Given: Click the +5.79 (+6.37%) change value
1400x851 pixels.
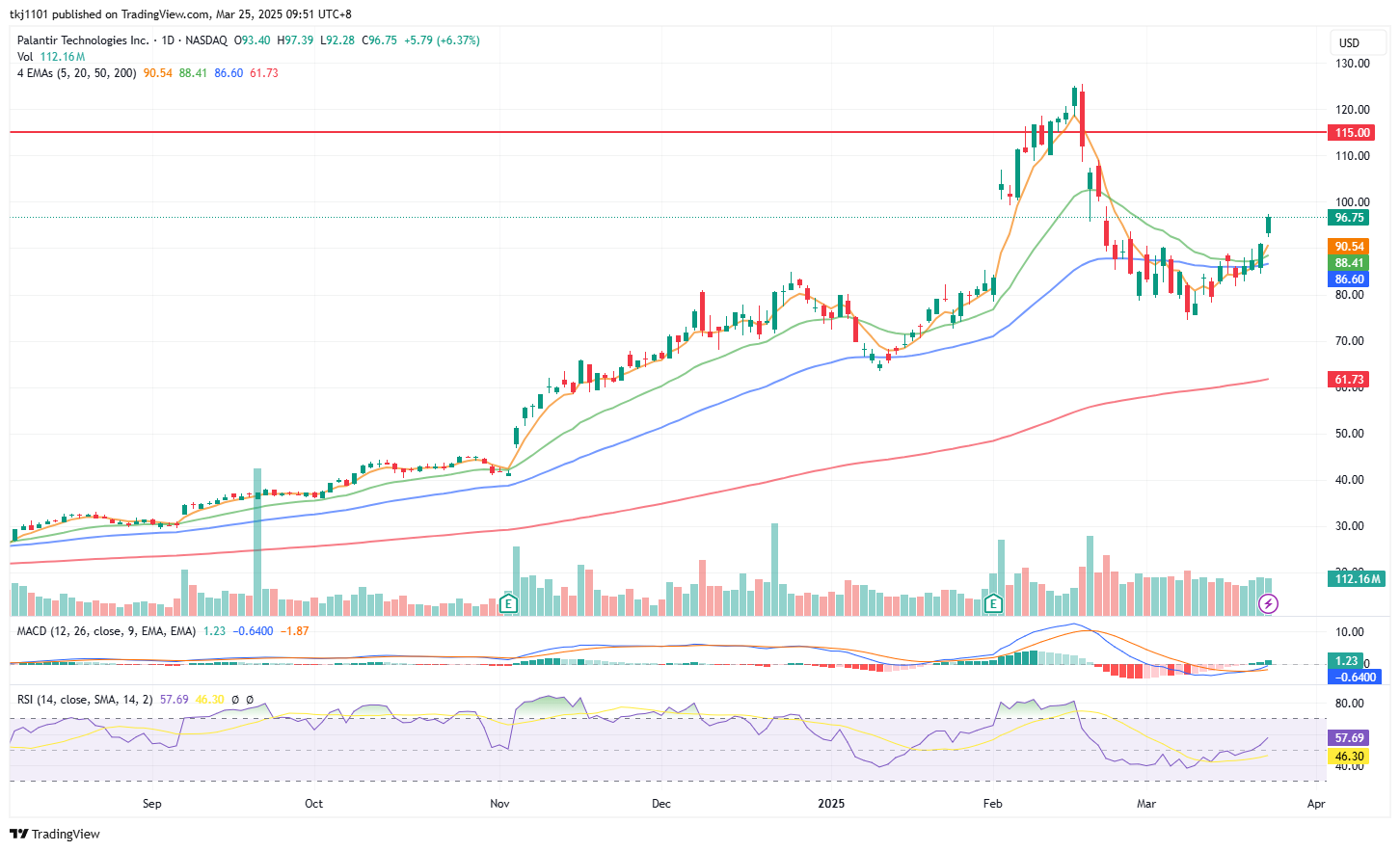Looking at the screenshot, I should pyautogui.click(x=442, y=40).
